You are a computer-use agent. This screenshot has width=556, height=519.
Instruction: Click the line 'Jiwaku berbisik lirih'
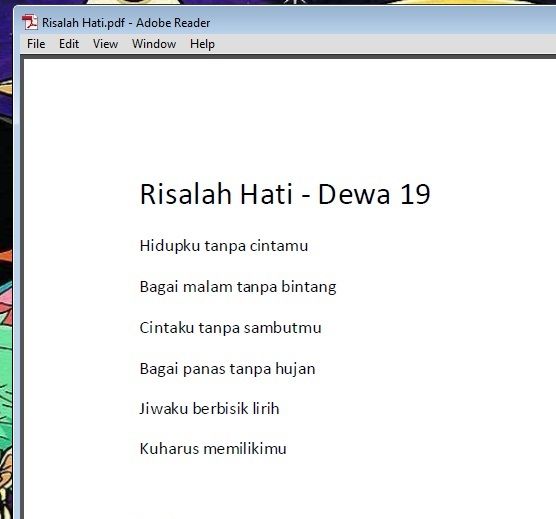[x=209, y=409]
